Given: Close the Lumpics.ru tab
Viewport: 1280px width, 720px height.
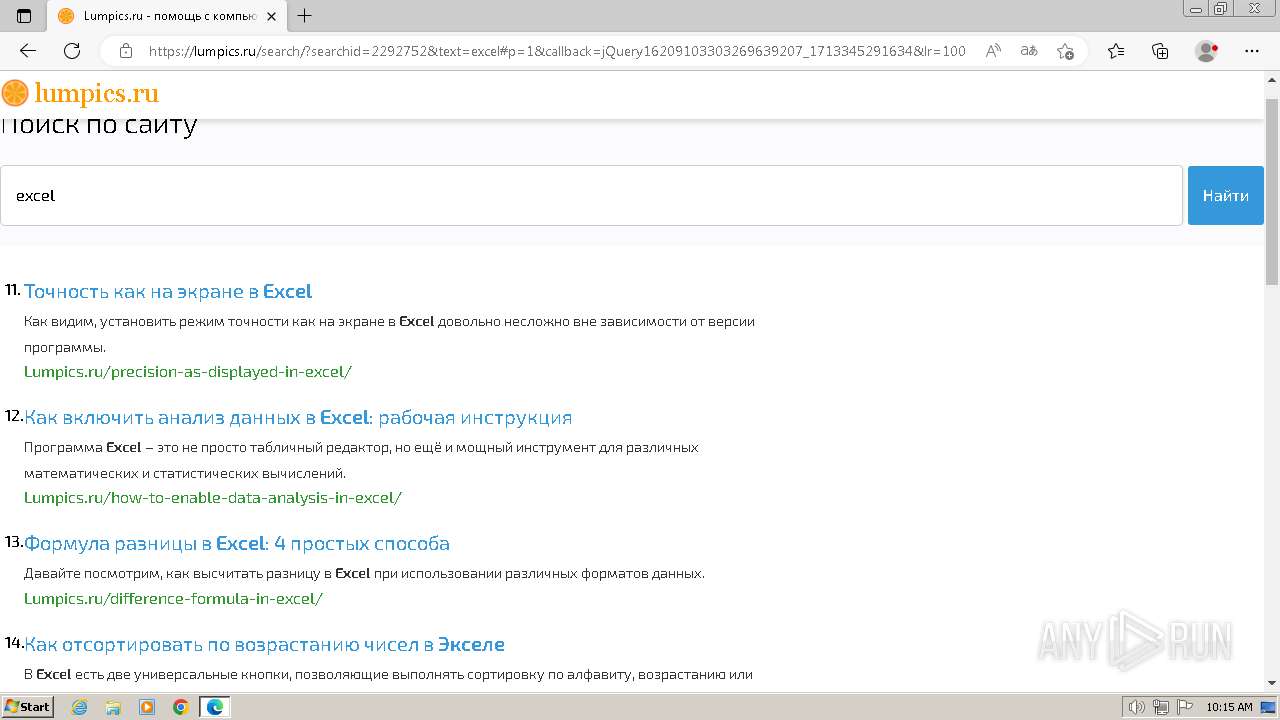Looking at the screenshot, I should tap(271, 16).
